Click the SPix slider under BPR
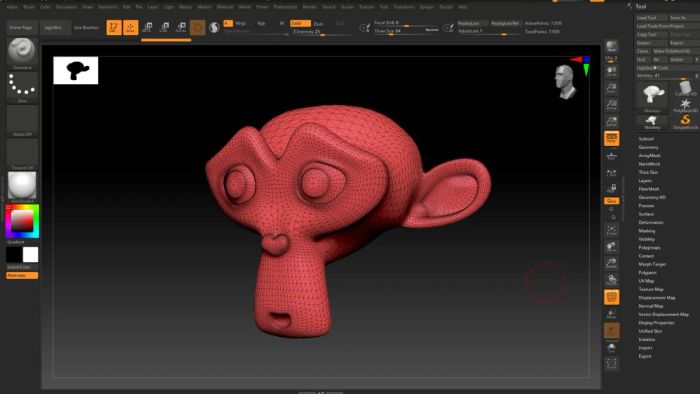Screen dimensions: 700x394 (612, 59)
